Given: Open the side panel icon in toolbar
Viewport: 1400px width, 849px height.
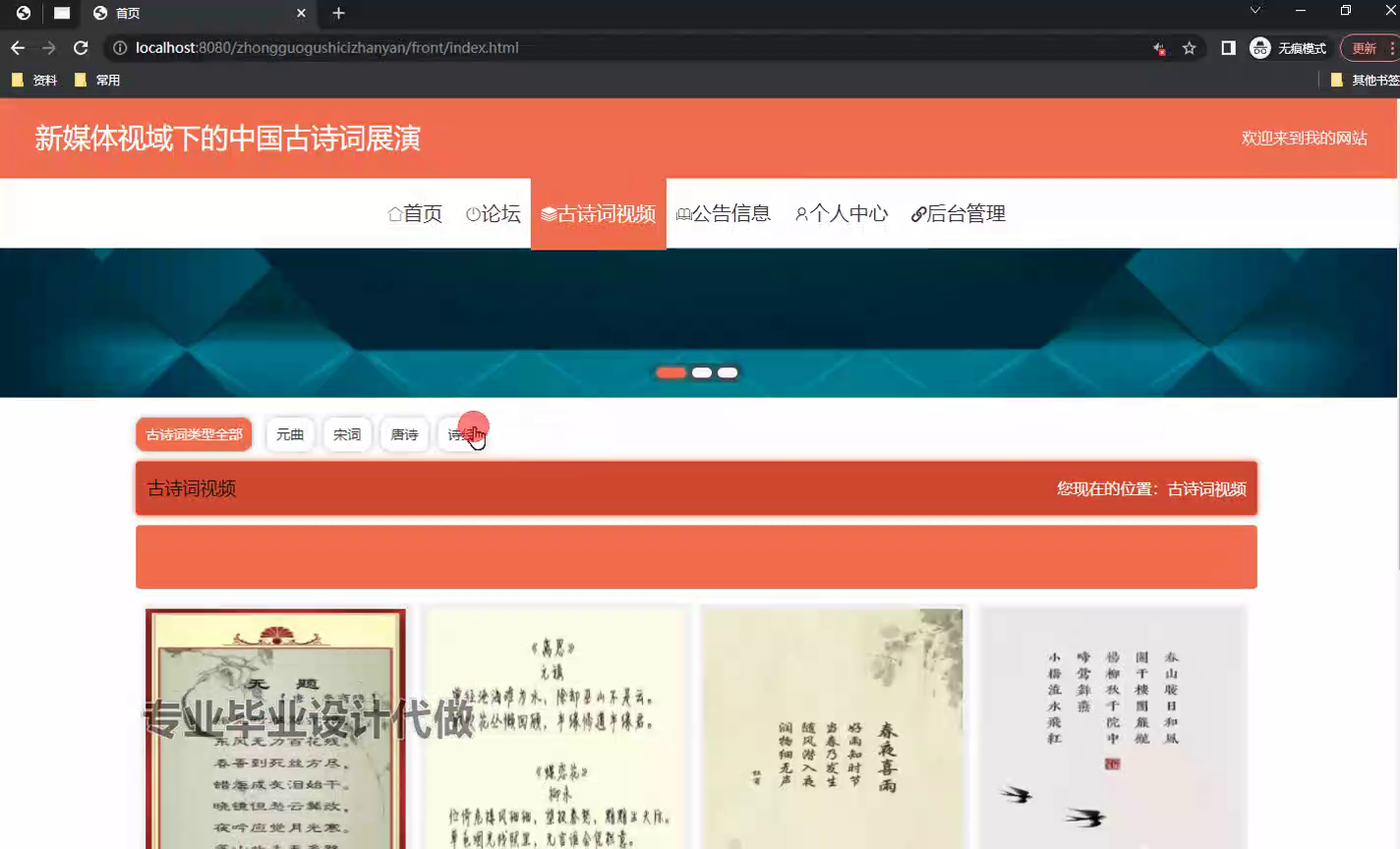Looking at the screenshot, I should click(1228, 47).
